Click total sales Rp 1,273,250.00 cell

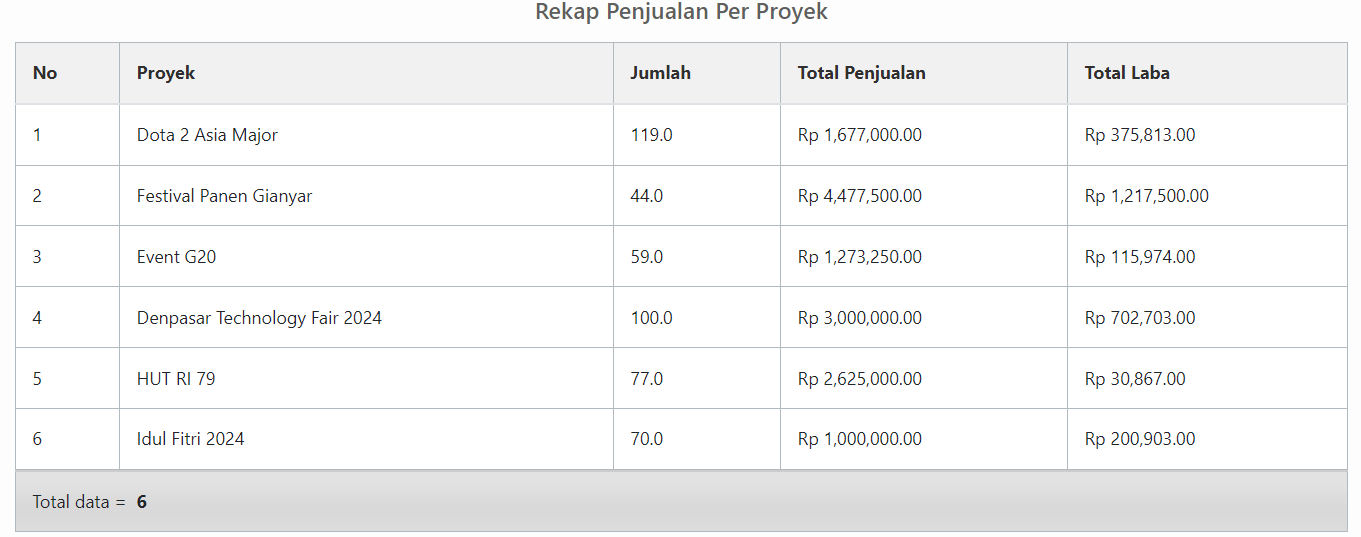pyautogui.click(x=859, y=257)
